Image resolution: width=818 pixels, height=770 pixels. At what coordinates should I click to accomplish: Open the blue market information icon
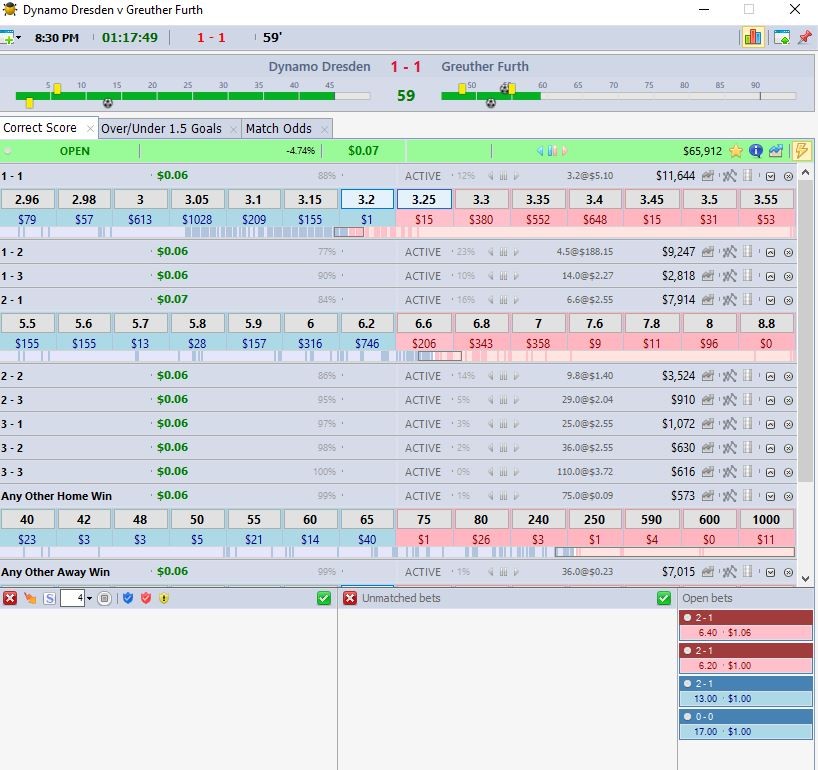coord(756,151)
